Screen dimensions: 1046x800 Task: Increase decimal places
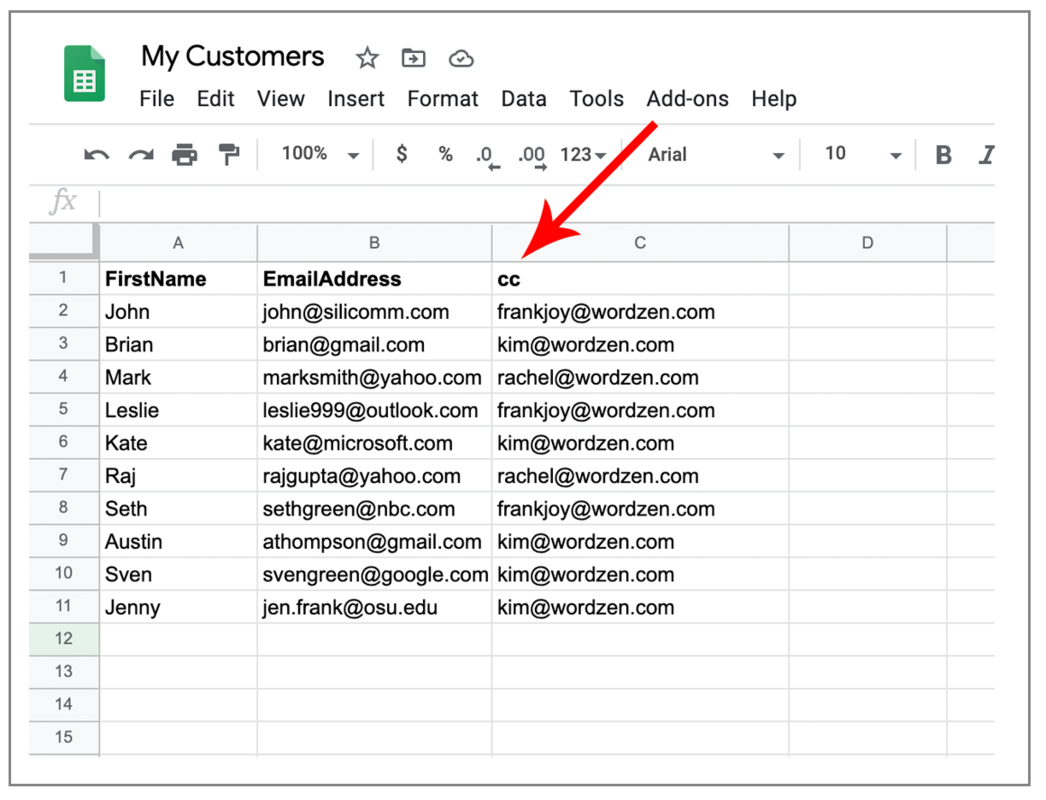[x=531, y=154]
